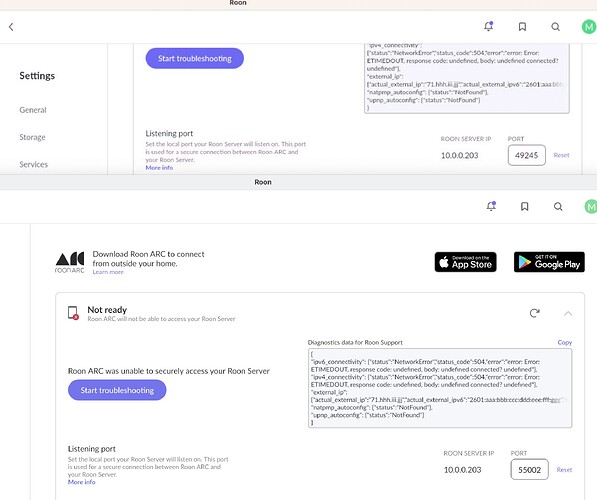Image resolution: width=597 pixels, height=500 pixels.
Task: Download Roon ARC on the App Store
Action: pyautogui.click(x=465, y=262)
